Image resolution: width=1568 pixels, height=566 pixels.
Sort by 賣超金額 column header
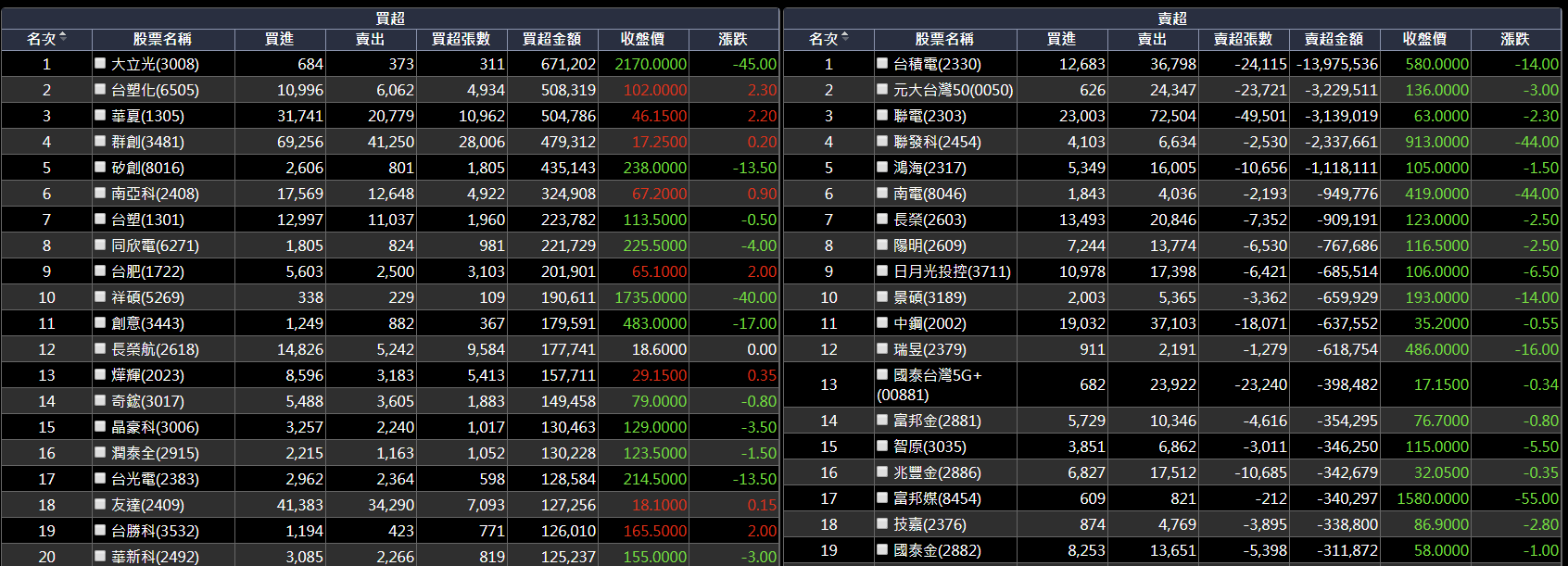tap(1334, 39)
